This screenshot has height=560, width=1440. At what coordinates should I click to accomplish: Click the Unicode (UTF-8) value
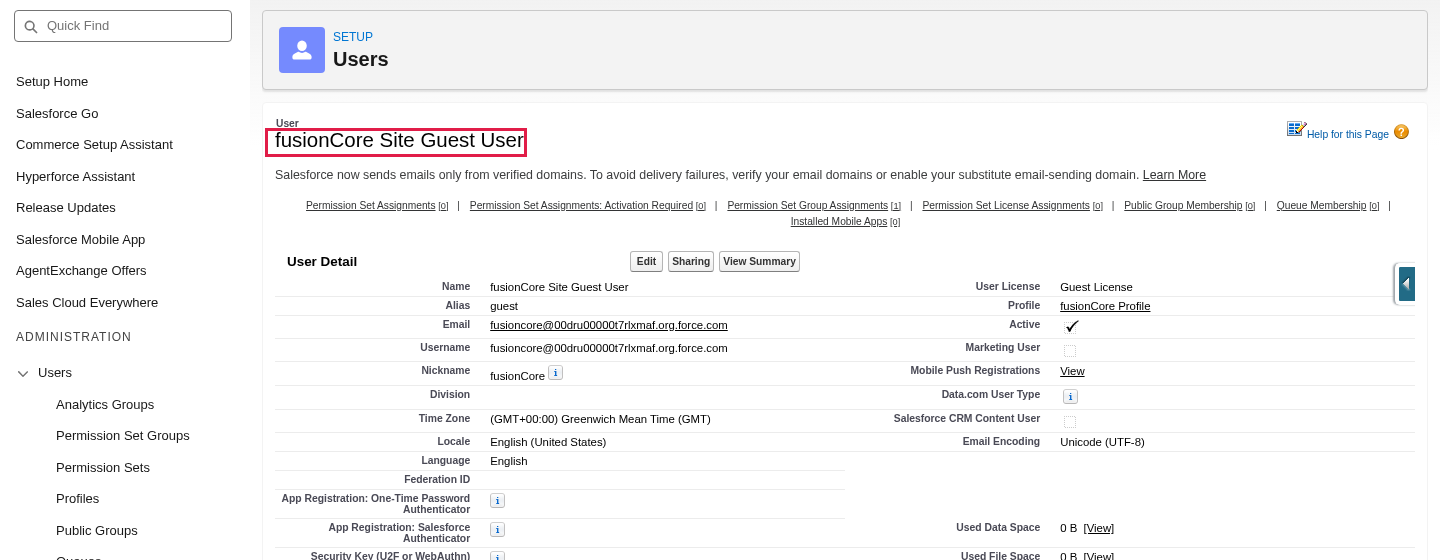point(1102,442)
